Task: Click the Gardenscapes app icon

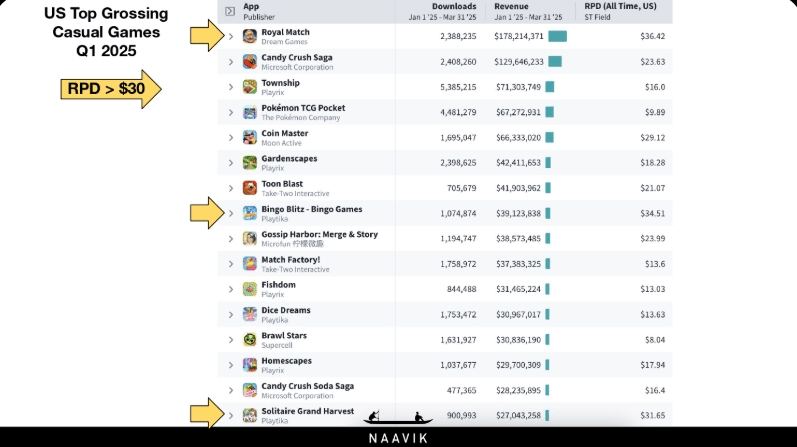Action: (249, 162)
